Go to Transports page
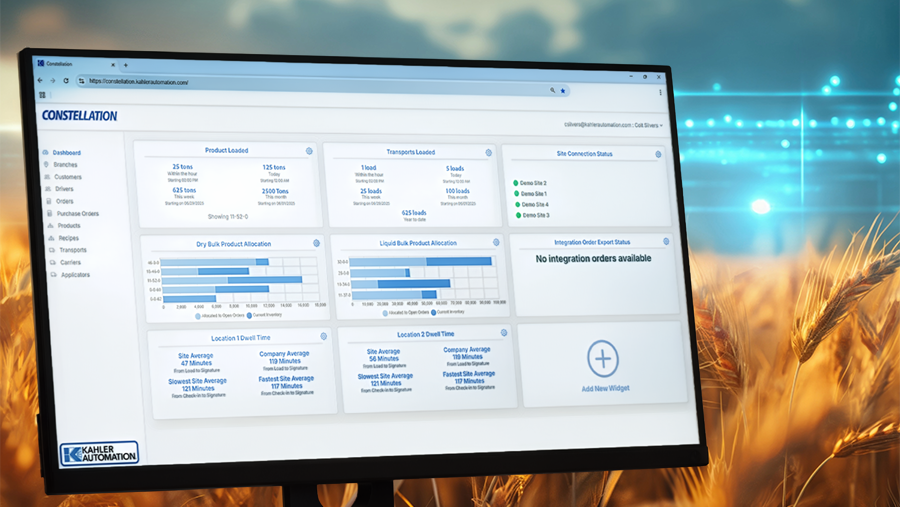Screen dimensions: 900x507 coord(68,250)
